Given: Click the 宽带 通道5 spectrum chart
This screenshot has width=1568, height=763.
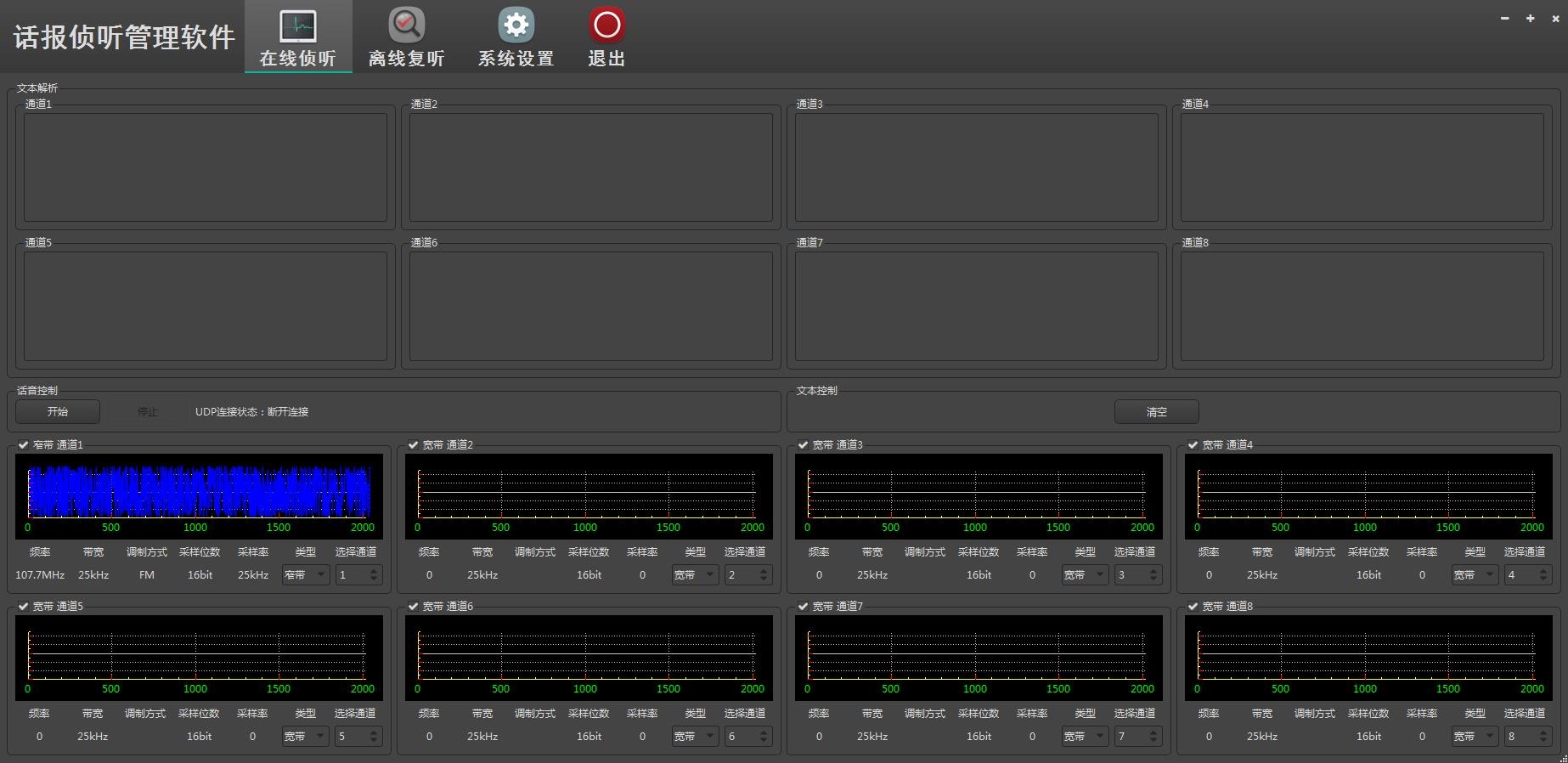Looking at the screenshot, I should click(x=199, y=658).
